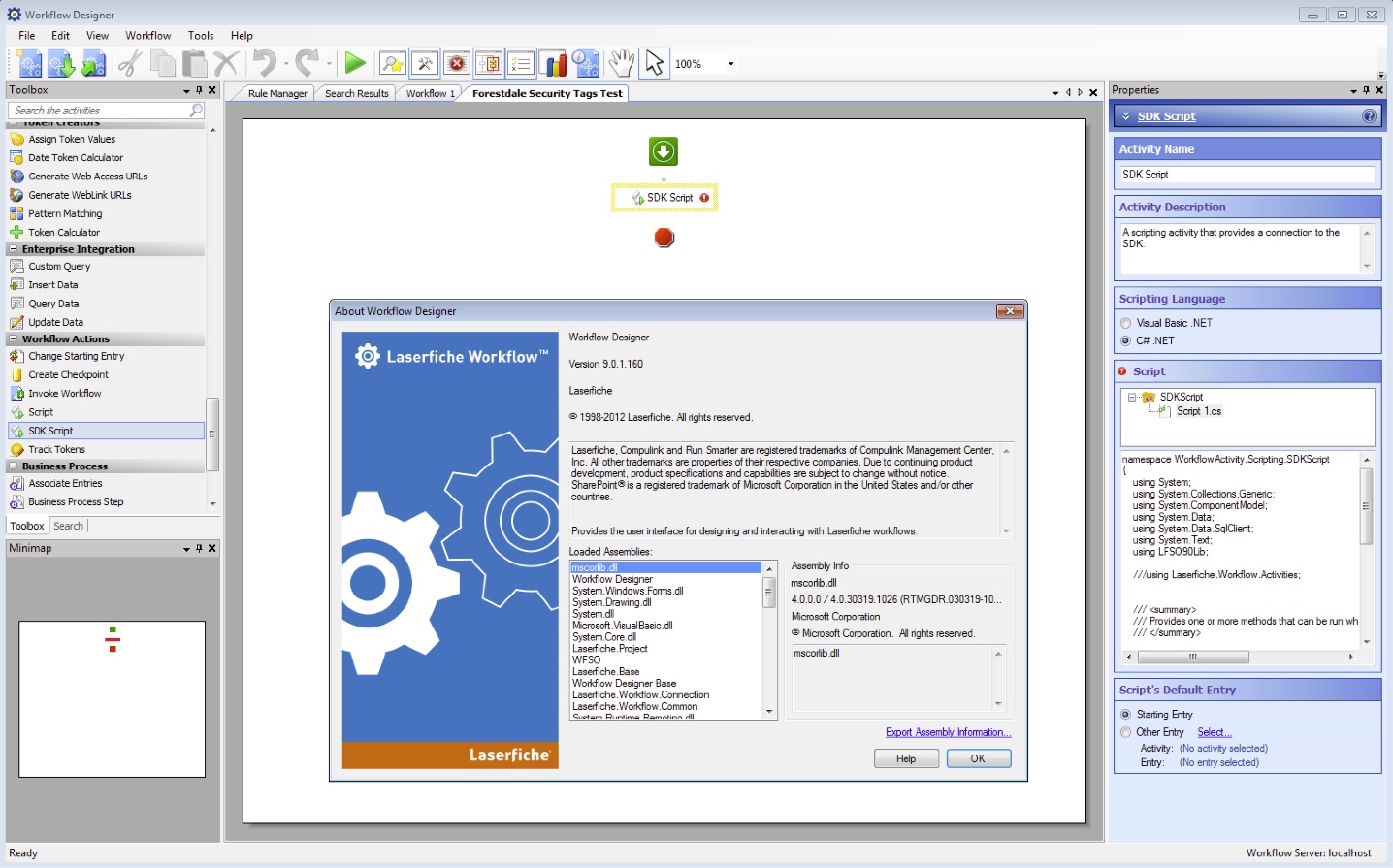Click the SDK Script activity on canvas
1393x868 pixels.
click(664, 198)
